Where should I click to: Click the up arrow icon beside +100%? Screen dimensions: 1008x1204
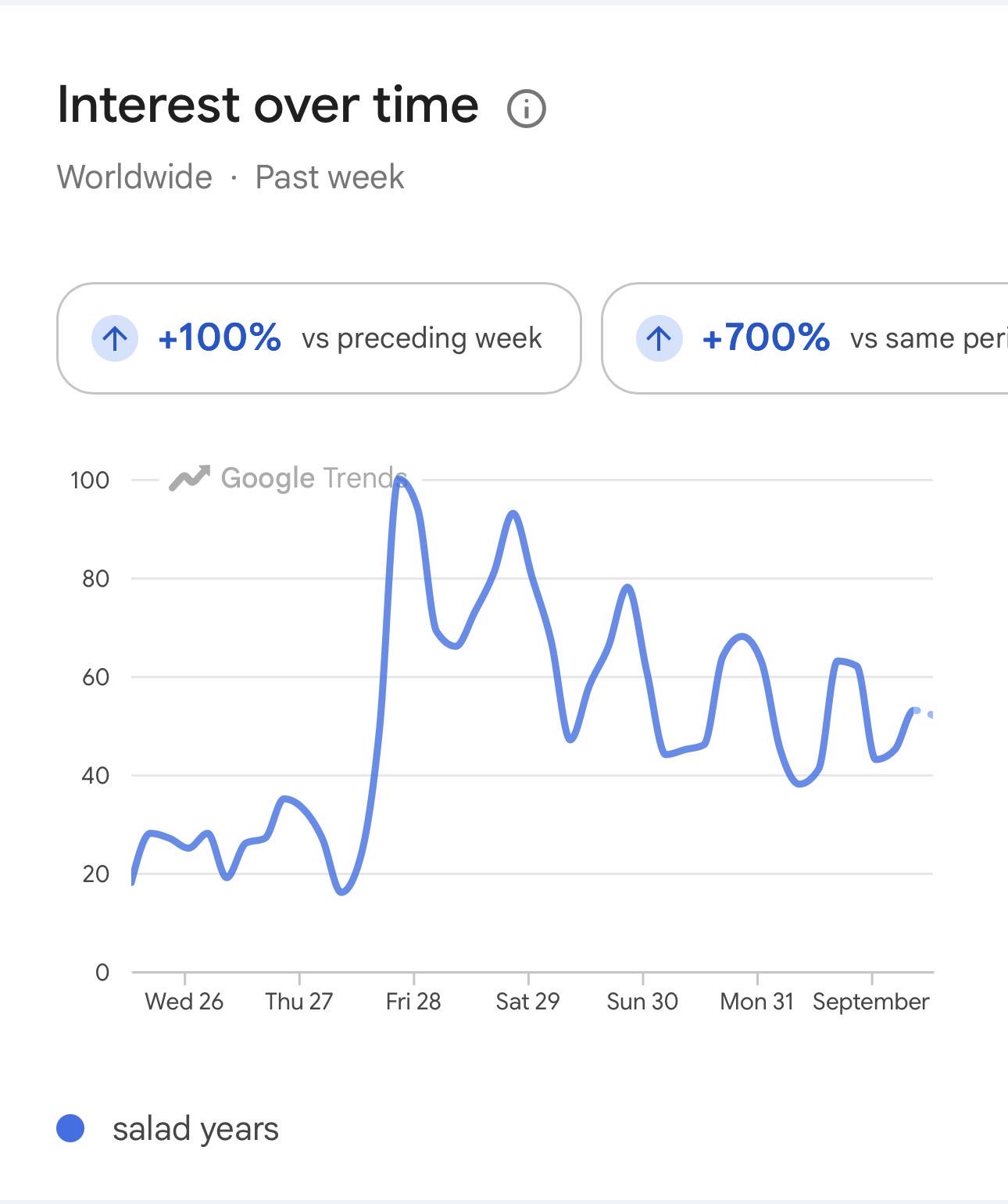tap(115, 338)
